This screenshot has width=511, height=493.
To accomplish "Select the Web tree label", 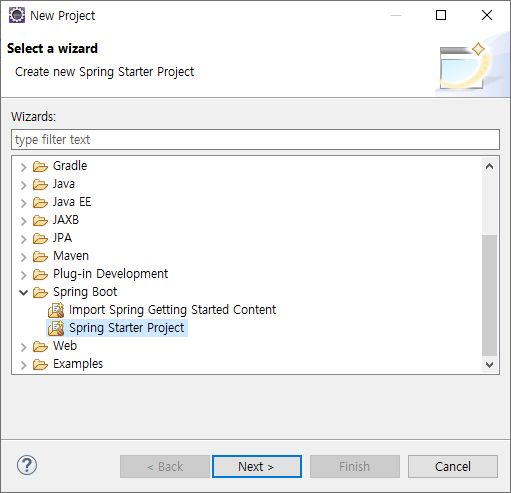I will point(65,346).
